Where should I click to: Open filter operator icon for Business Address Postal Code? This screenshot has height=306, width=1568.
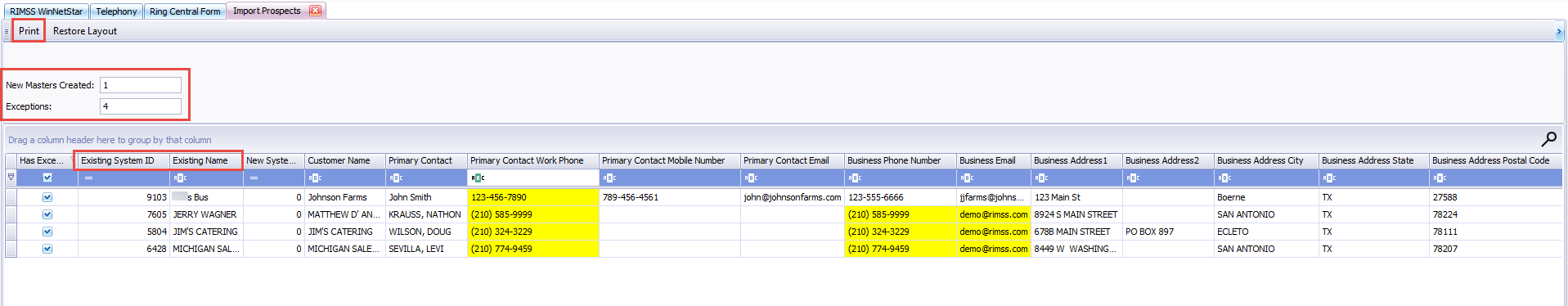(1440, 178)
